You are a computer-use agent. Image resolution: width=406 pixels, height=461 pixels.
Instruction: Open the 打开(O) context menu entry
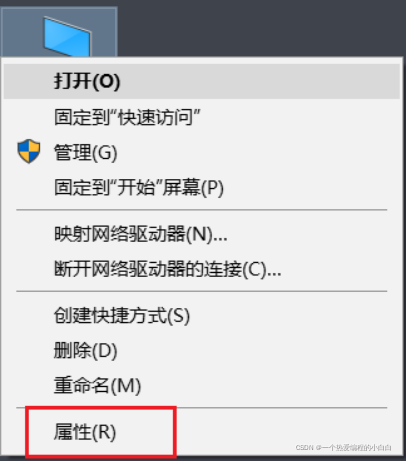(x=202, y=81)
